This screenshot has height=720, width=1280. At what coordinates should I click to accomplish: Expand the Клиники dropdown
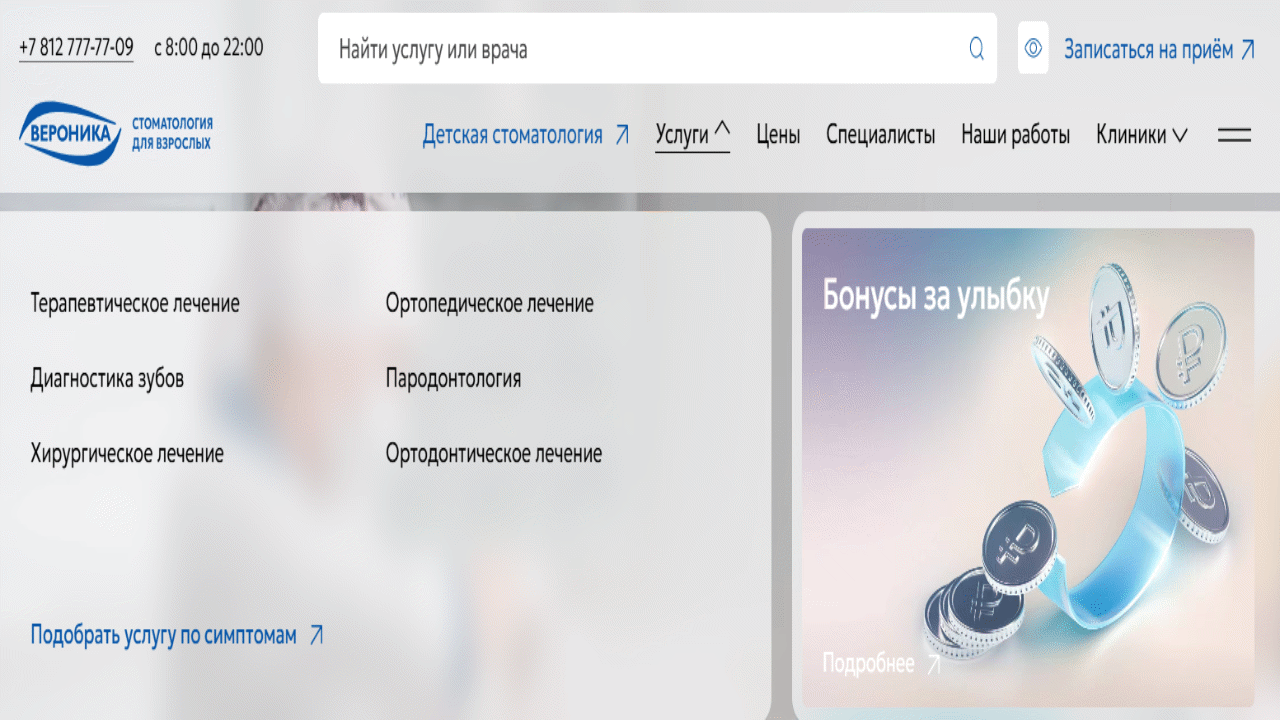[1141, 135]
